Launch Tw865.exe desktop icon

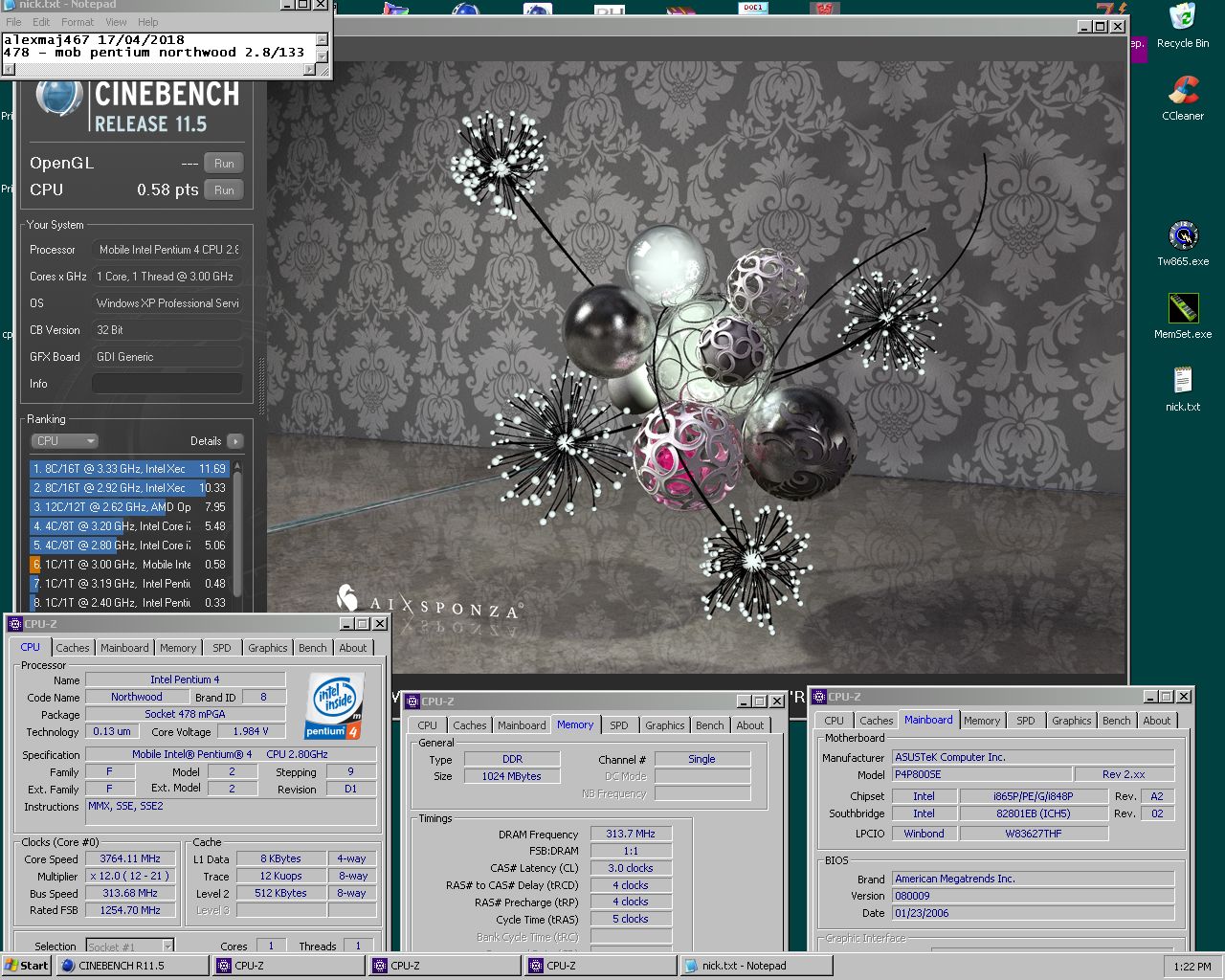[x=1183, y=244]
